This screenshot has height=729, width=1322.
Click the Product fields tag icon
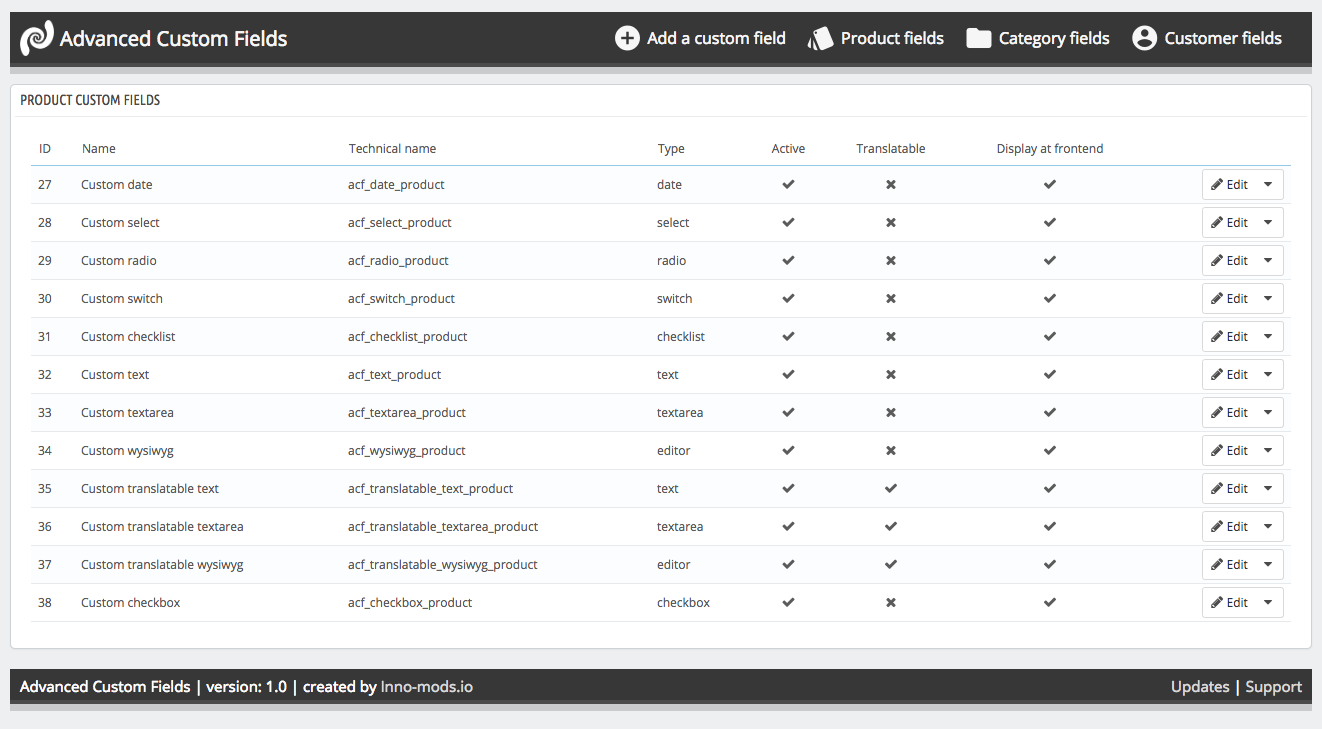(821, 39)
